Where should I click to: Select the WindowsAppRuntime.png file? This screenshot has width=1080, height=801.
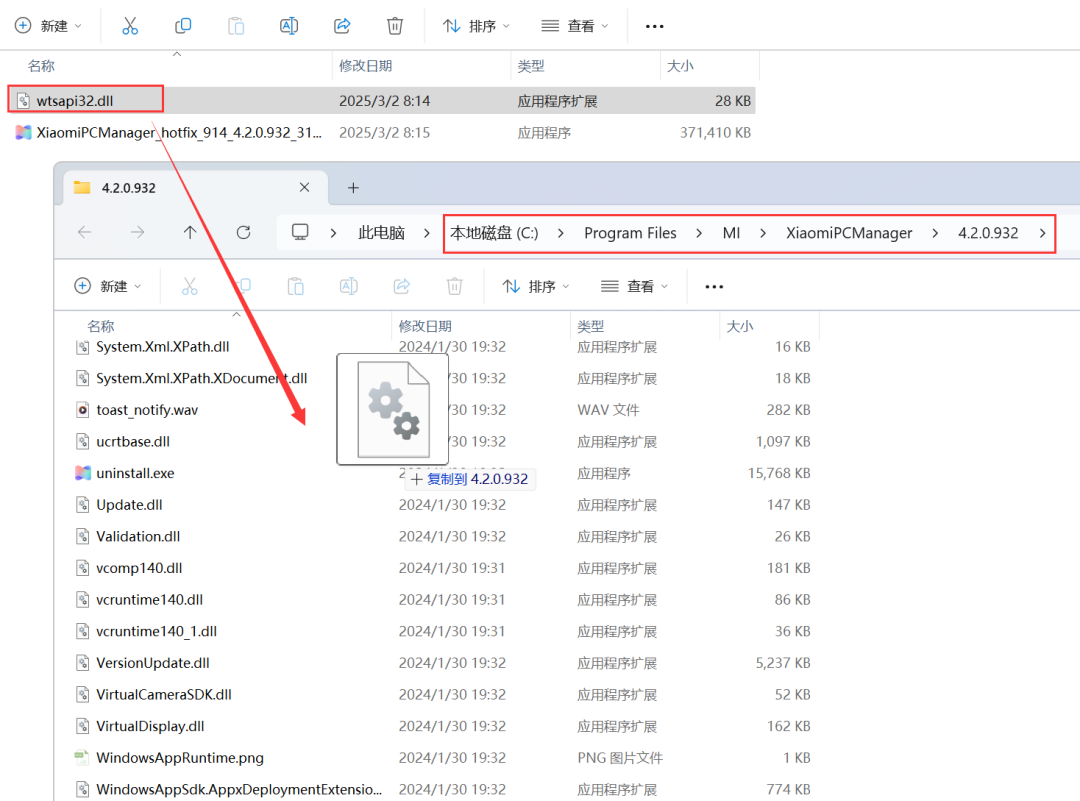pos(180,758)
